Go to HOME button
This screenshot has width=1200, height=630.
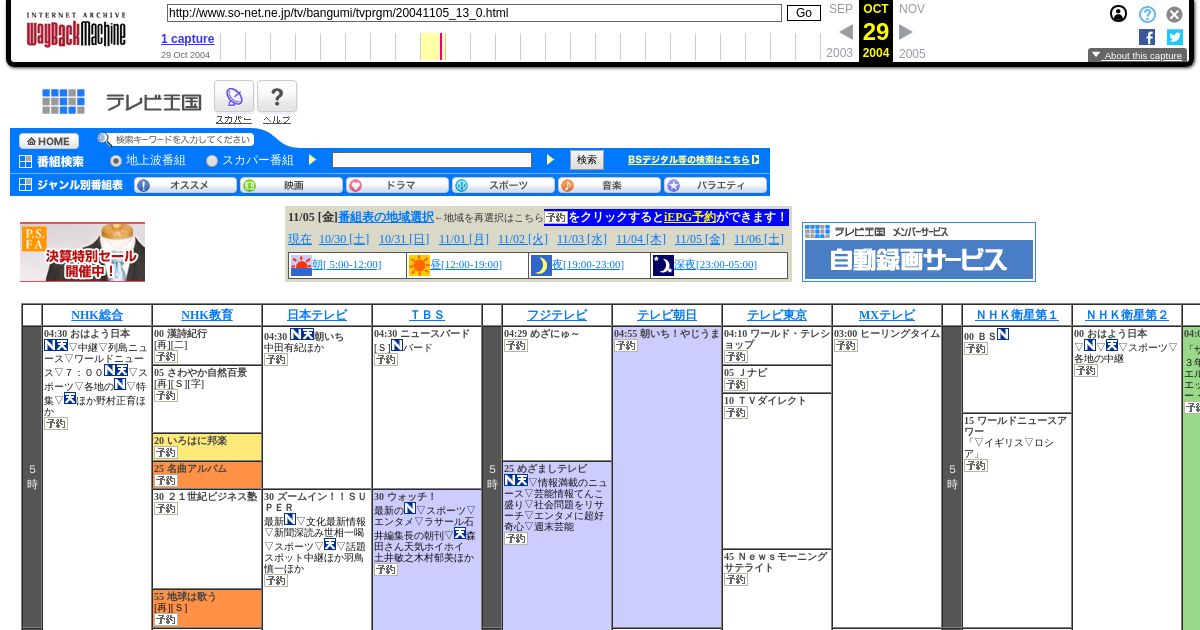tap(49, 141)
